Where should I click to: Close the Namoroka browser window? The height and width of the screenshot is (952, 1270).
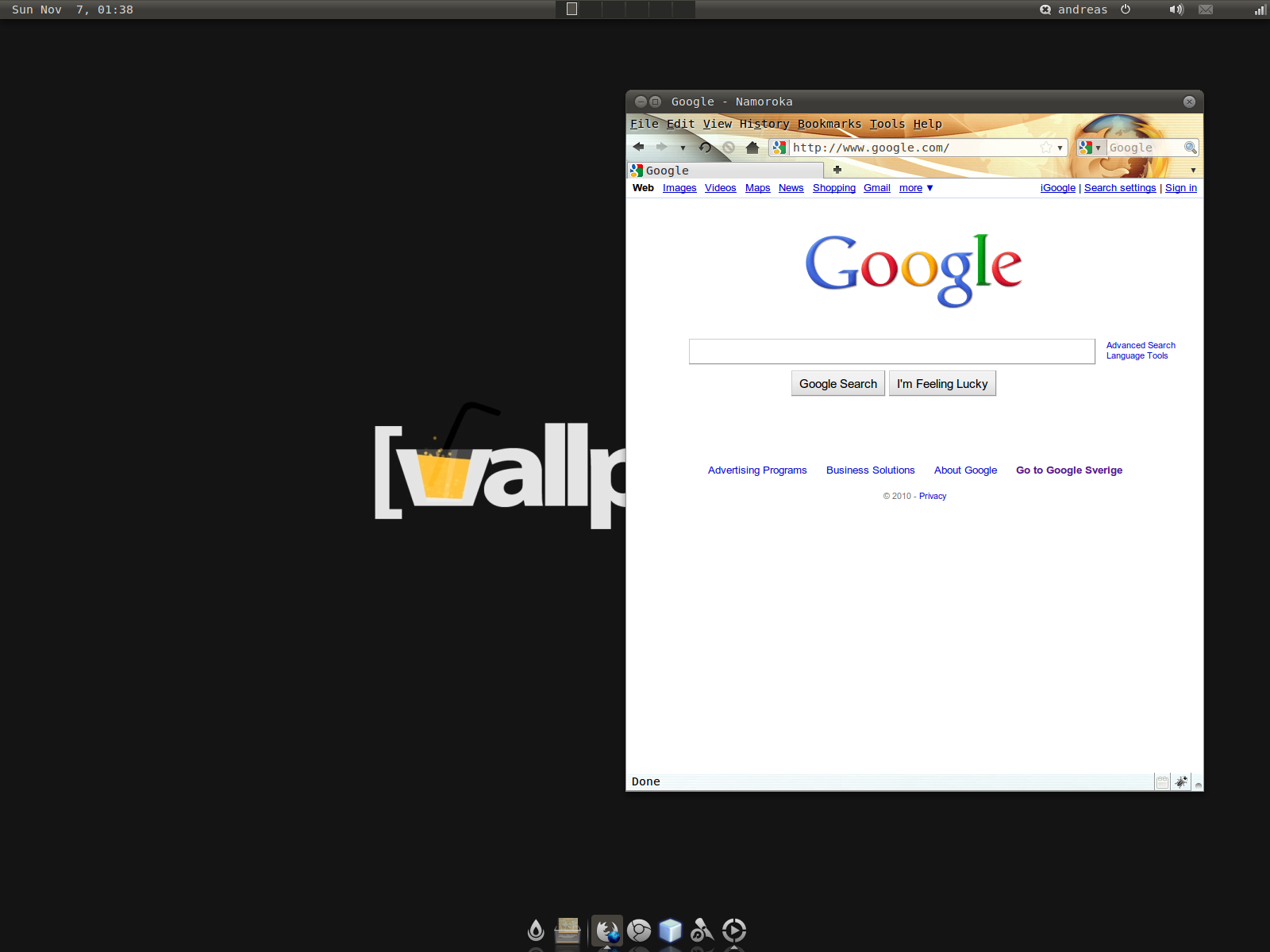tap(1189, 102)
